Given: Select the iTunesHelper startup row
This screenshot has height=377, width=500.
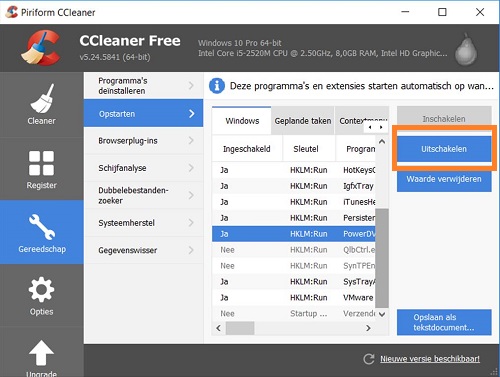Looking at the screenshot, I should pos(294,202).
